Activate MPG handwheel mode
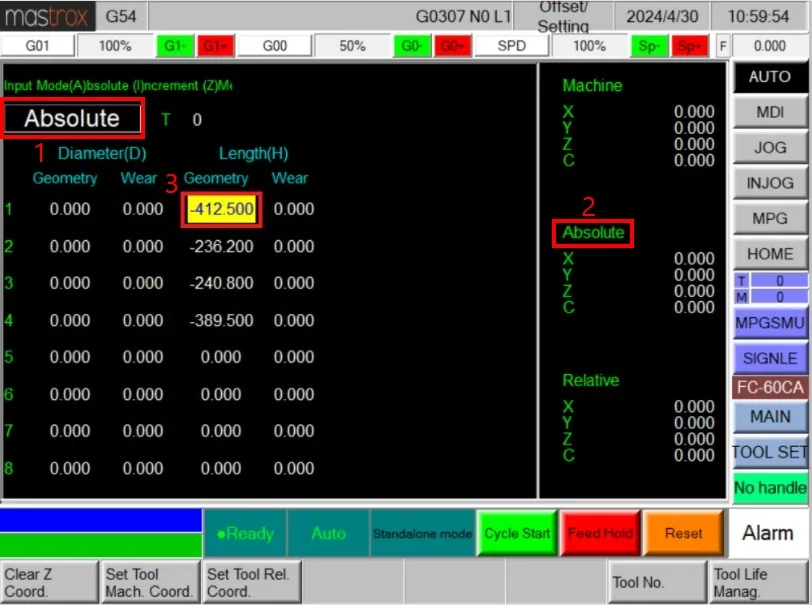The image size is (812, 605). click(770, 219)
